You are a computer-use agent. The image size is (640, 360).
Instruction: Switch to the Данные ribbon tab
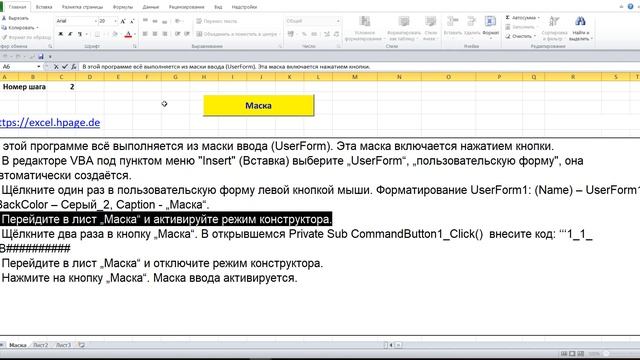(x=151, y=7)
